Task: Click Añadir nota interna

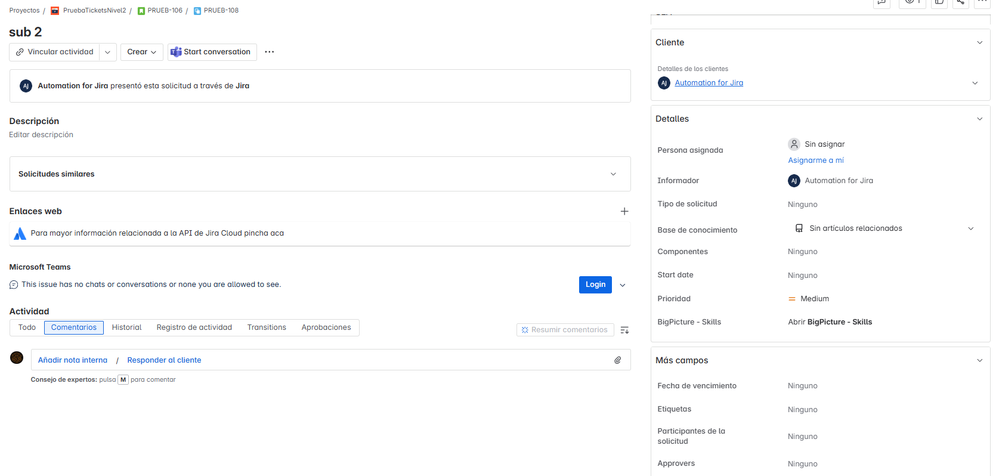Action: pyautogui.click(x=73, y=360)
